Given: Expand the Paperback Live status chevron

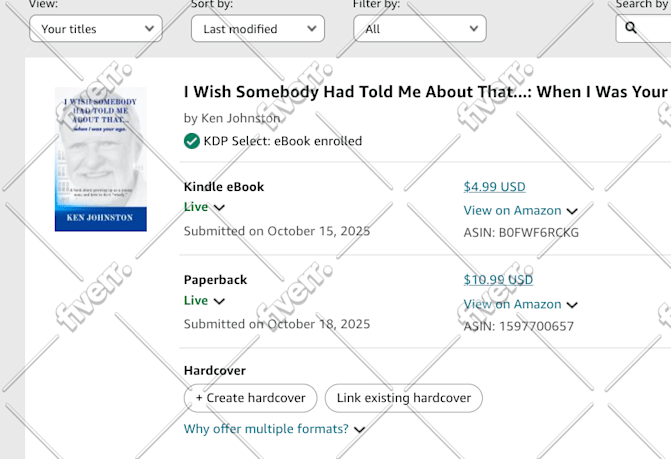Looking at the screenshot, I should coord(220,301).
